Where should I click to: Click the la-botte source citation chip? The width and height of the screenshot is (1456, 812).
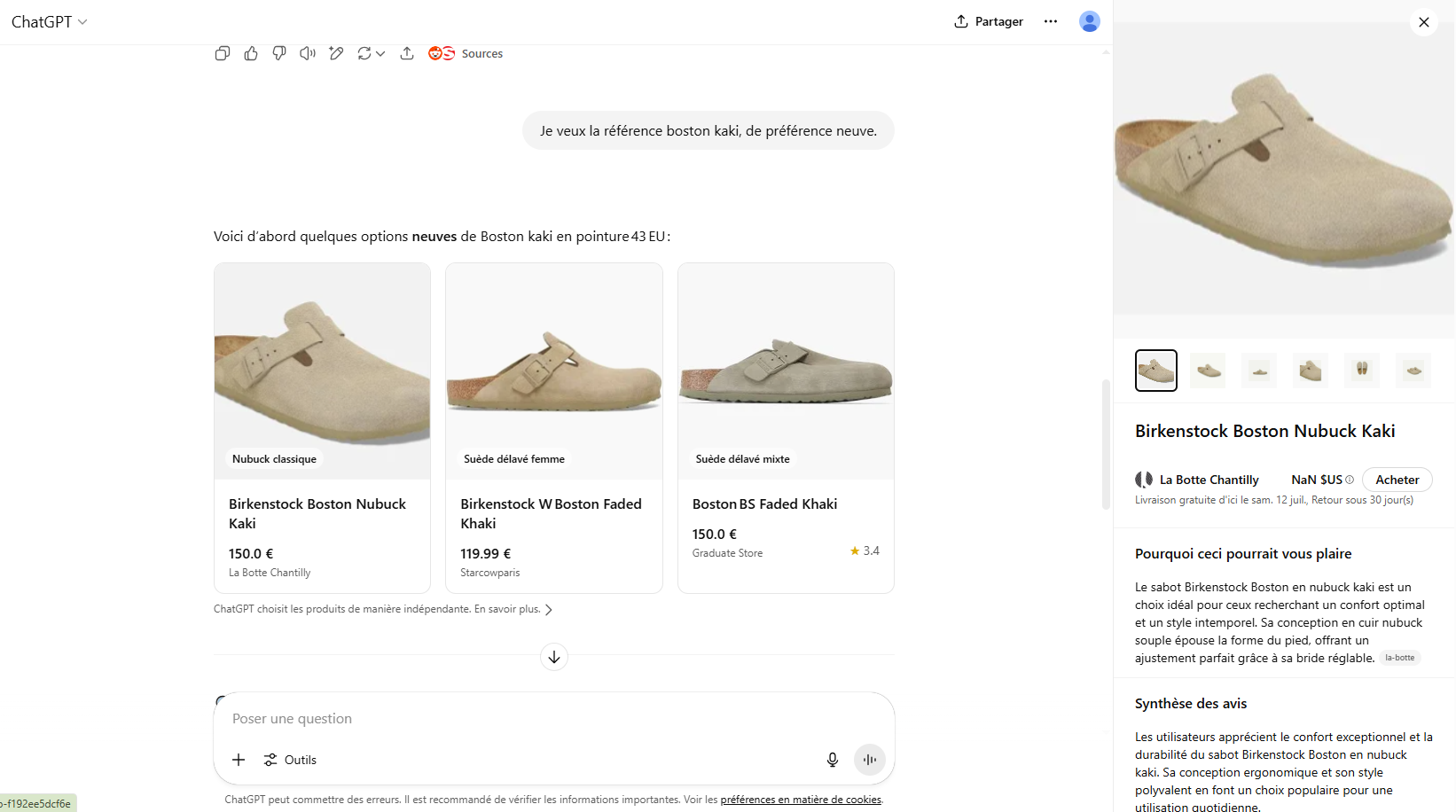coord(1400,658)
